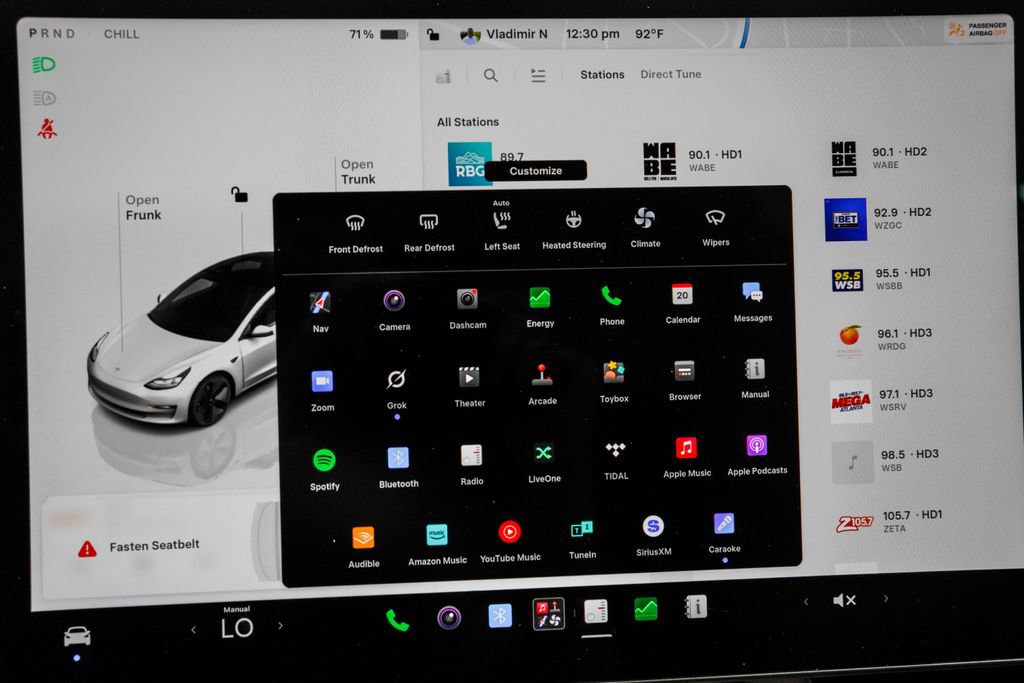1024x683 pixels.
Task: Tune to 90.1 HD1 WABE station
Action: [x=694, y=161]
